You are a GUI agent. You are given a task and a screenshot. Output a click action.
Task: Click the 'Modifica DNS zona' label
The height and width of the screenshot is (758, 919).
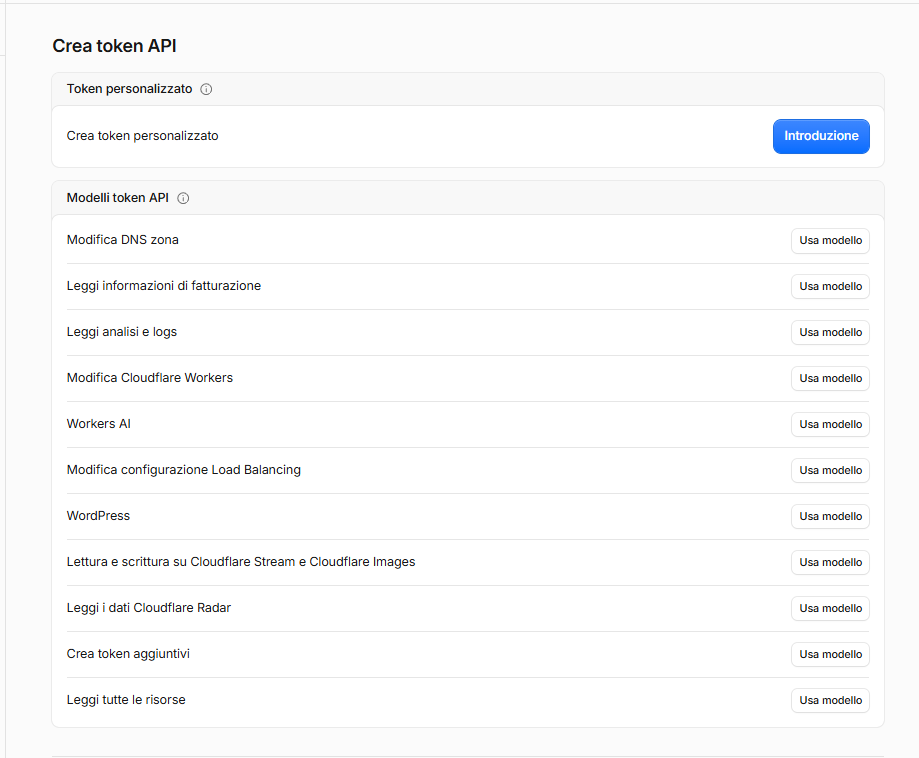pos(122,240)
